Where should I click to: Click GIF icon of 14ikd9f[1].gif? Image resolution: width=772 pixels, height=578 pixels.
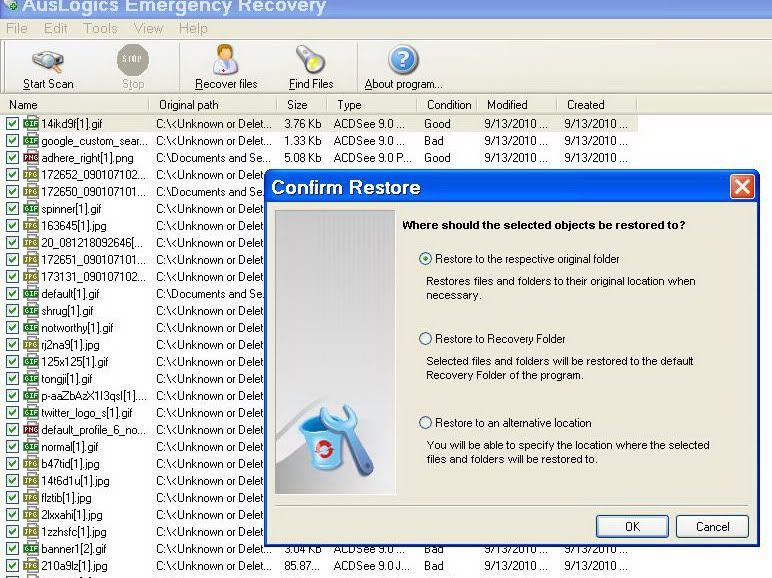tap(31, 124)
